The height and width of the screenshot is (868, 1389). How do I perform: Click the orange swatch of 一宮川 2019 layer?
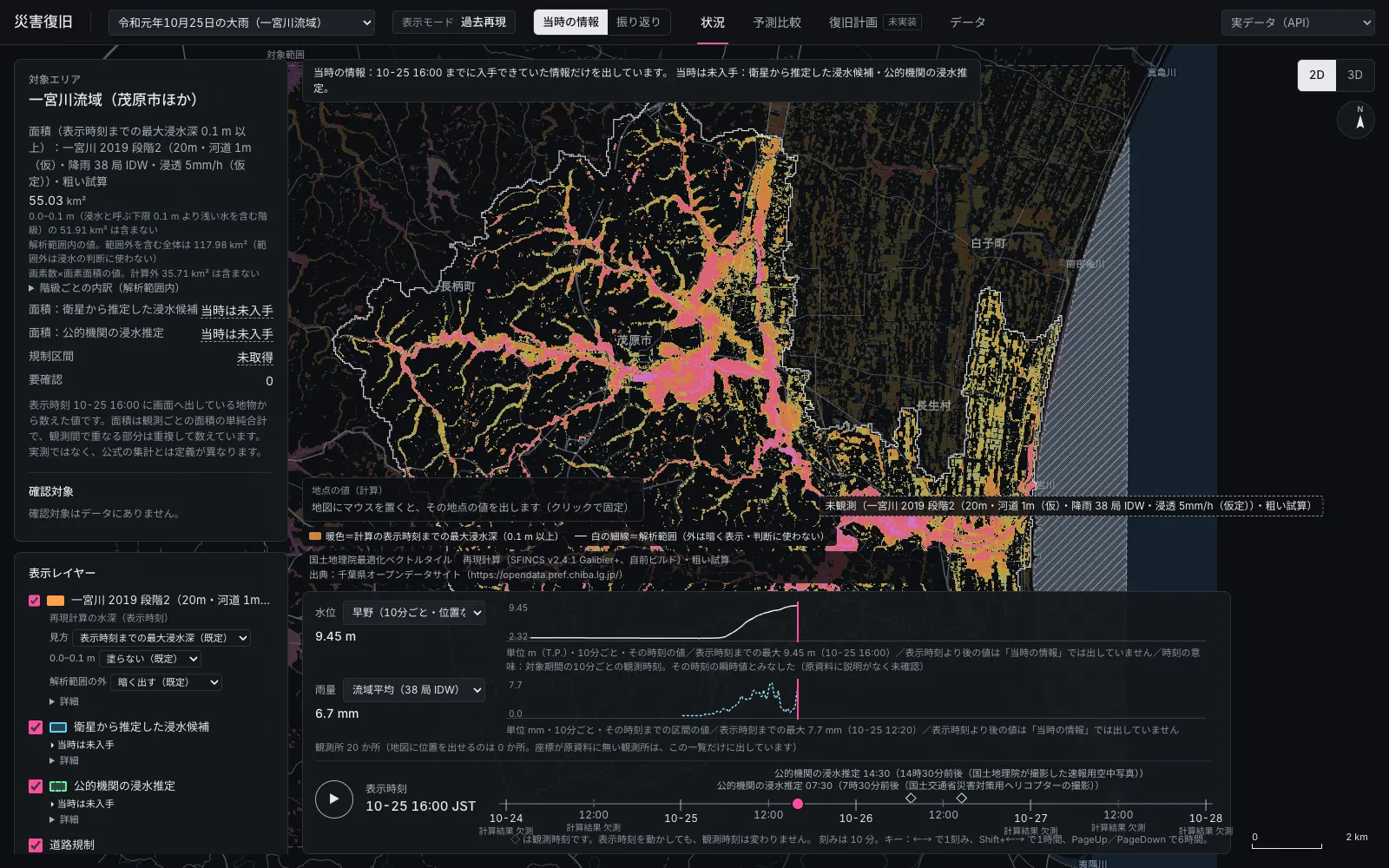pyautogui.click(x=56, y=601)
